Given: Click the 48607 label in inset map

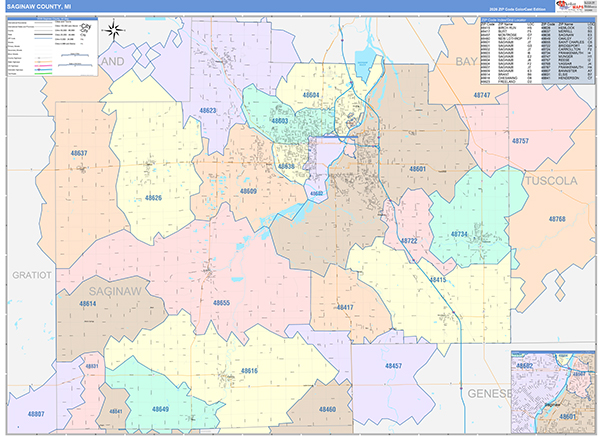Looking at the screenshot, I should [x=579, y=374].
